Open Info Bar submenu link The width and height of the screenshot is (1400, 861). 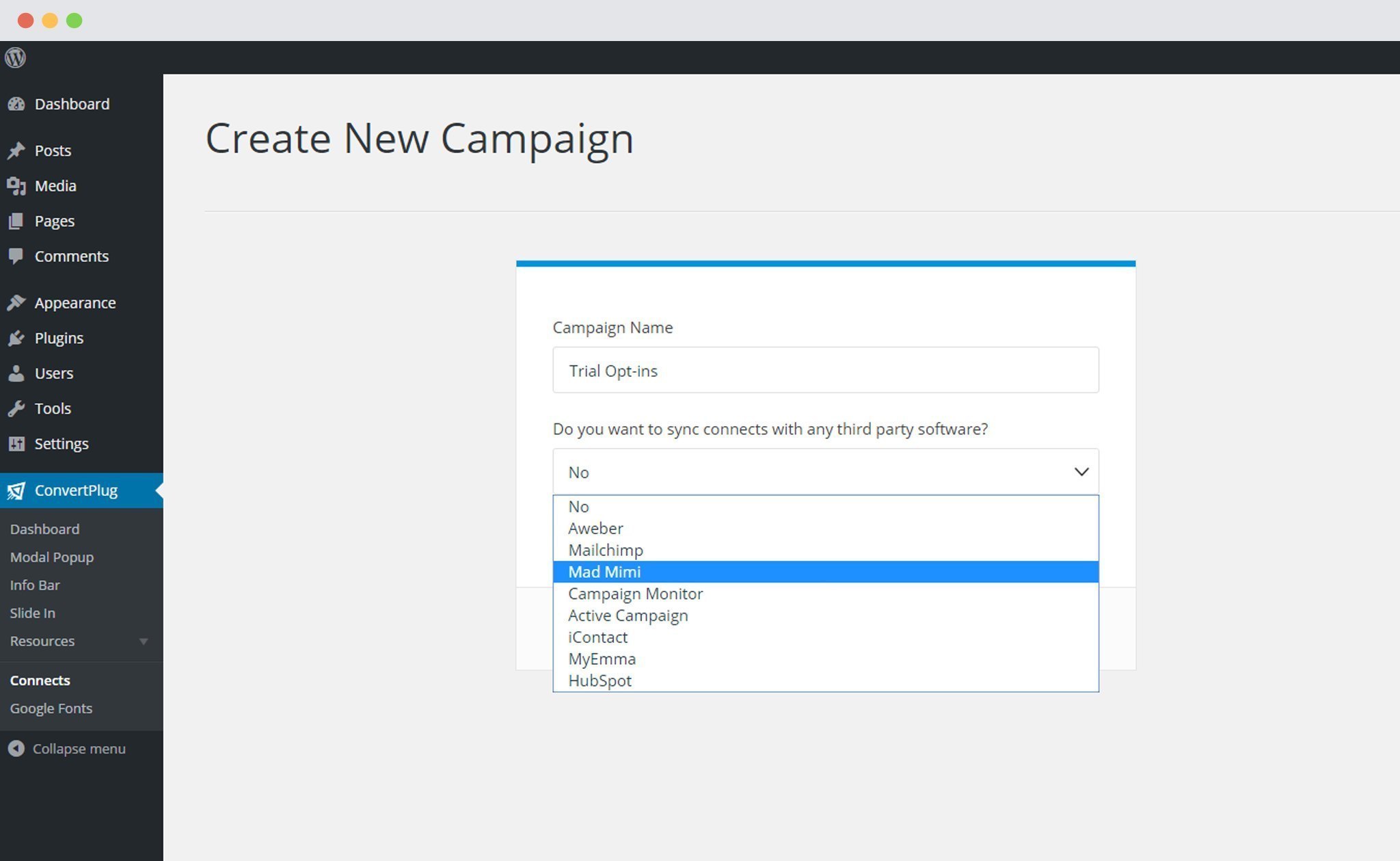pyautogui.click(x=35, y=585)
